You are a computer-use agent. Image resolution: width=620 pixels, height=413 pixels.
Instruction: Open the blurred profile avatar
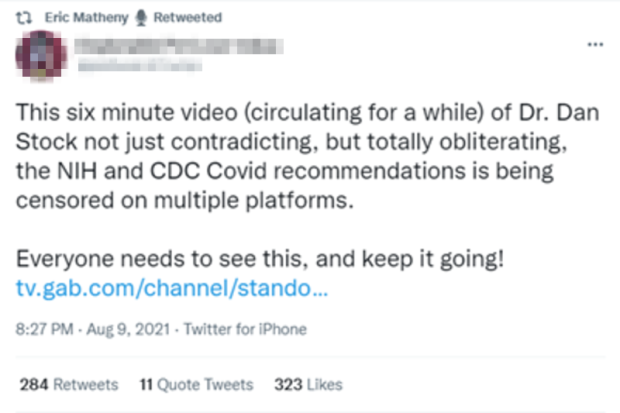[x=43, y=57]
